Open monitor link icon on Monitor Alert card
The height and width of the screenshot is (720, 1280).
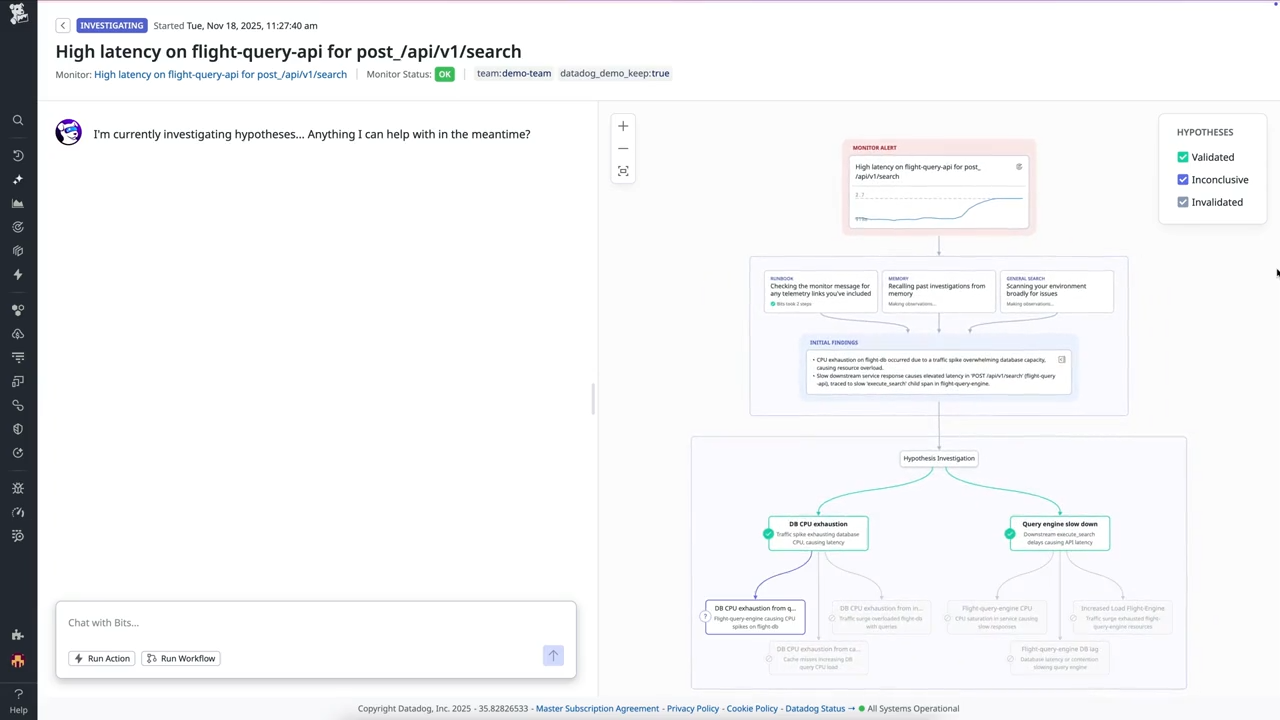1019,167
